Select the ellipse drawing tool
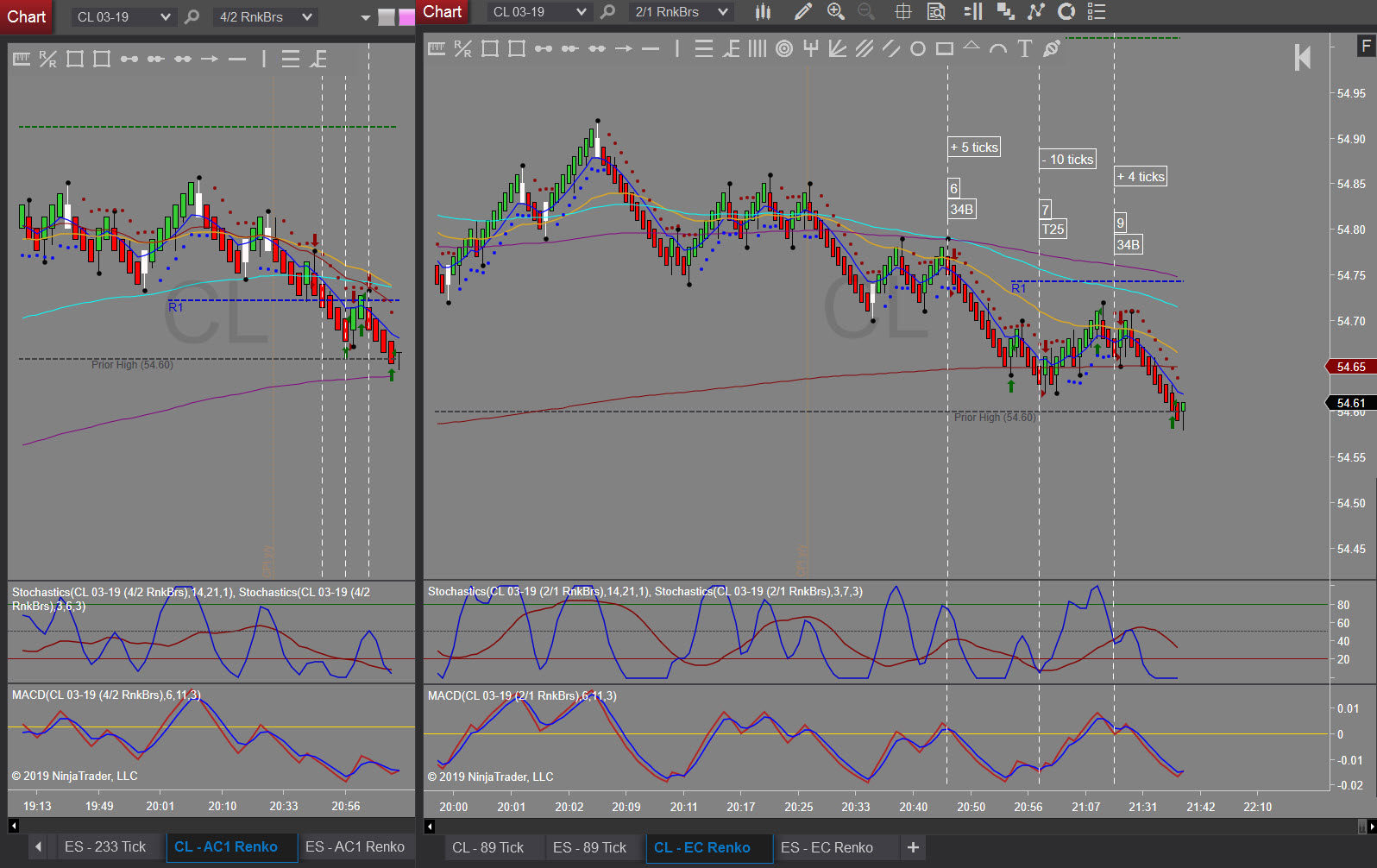The height and width of the screenshot is (868, 1377). click(x=918, y=49)
